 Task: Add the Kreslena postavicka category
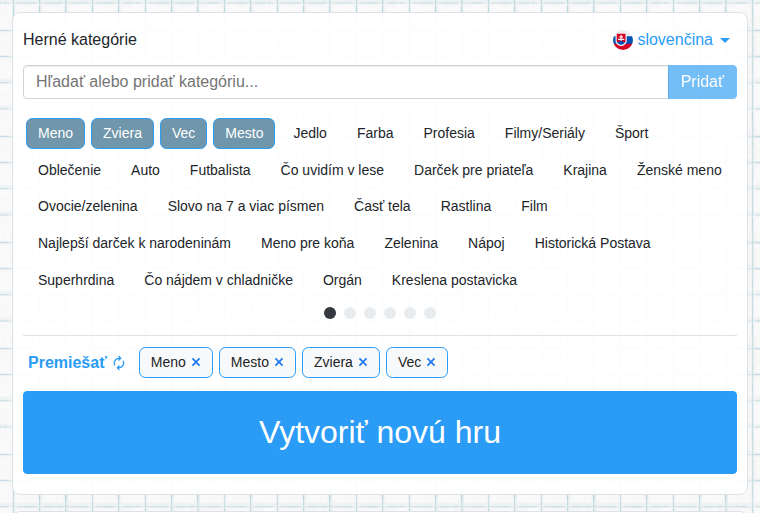(x=454, y=280)
